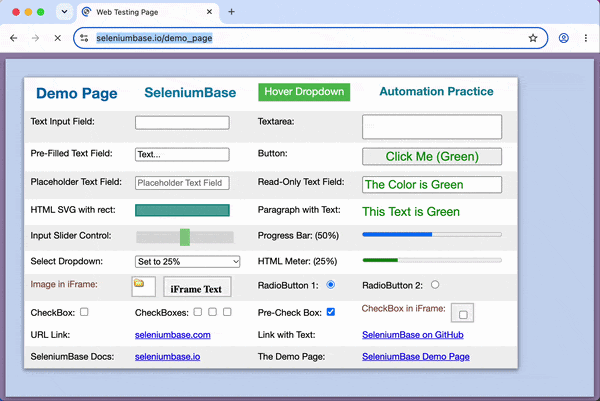Open the SeleniumBase Demo Page link
This screenshot has width=600, height=401.
pyautogui.click(x=416, y=357)
